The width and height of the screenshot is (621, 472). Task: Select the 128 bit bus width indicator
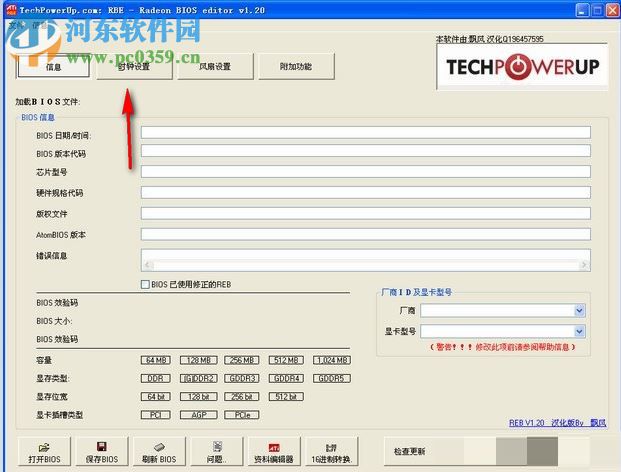[198, 396]
